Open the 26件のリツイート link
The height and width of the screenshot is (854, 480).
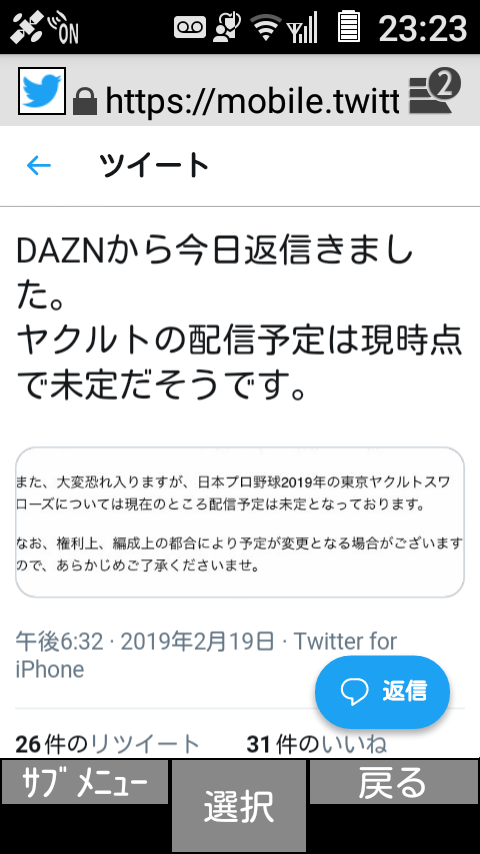click(x=107, y=745)
